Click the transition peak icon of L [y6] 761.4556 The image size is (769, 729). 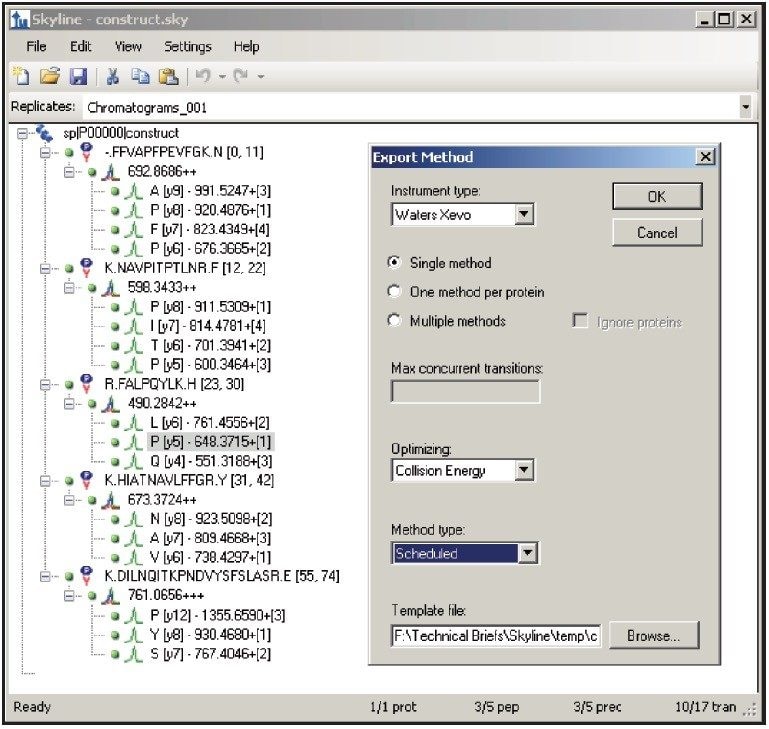133,422
